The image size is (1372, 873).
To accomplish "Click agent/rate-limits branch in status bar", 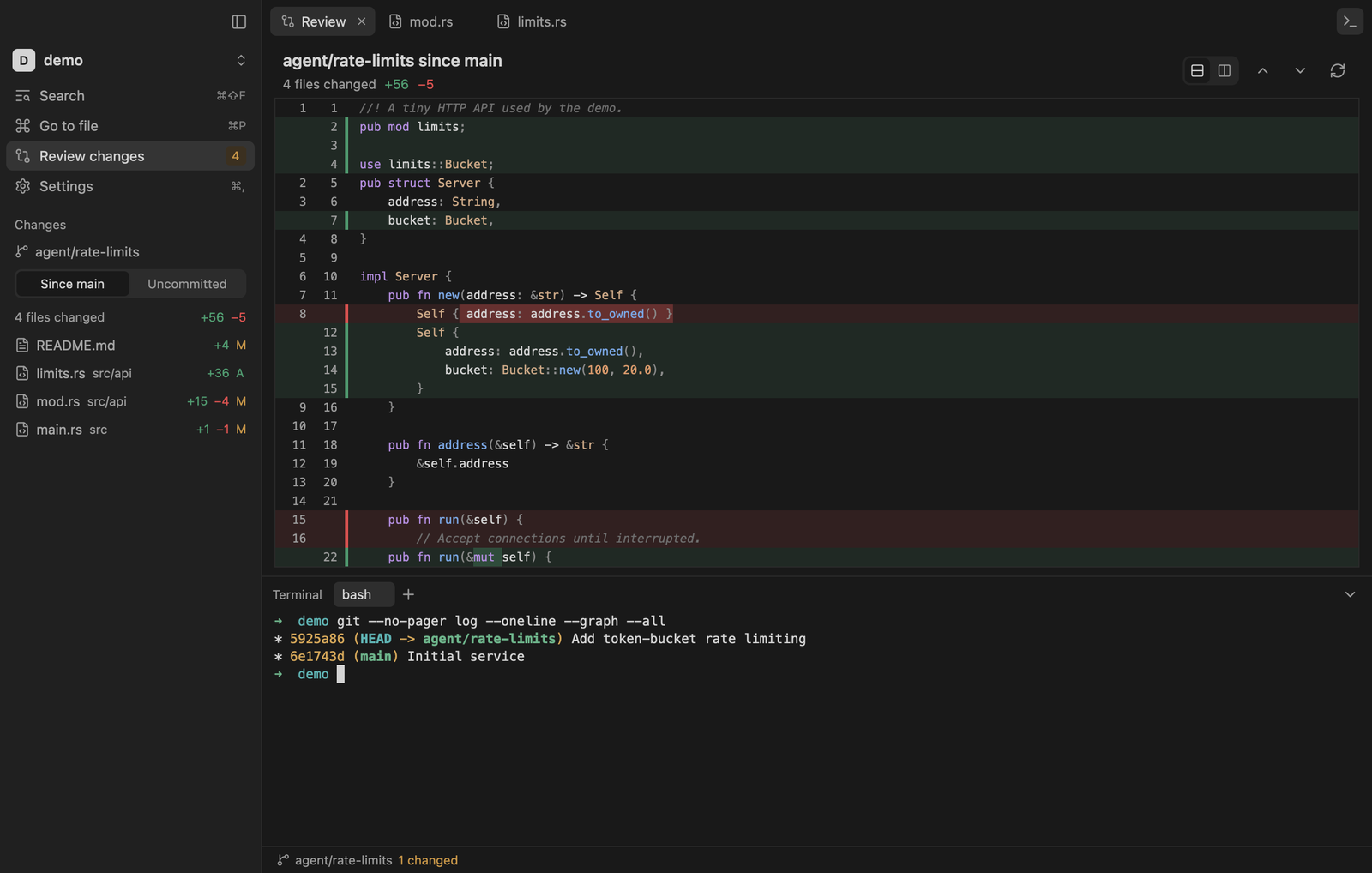I will pyautogui.click(x=343, y=860).
